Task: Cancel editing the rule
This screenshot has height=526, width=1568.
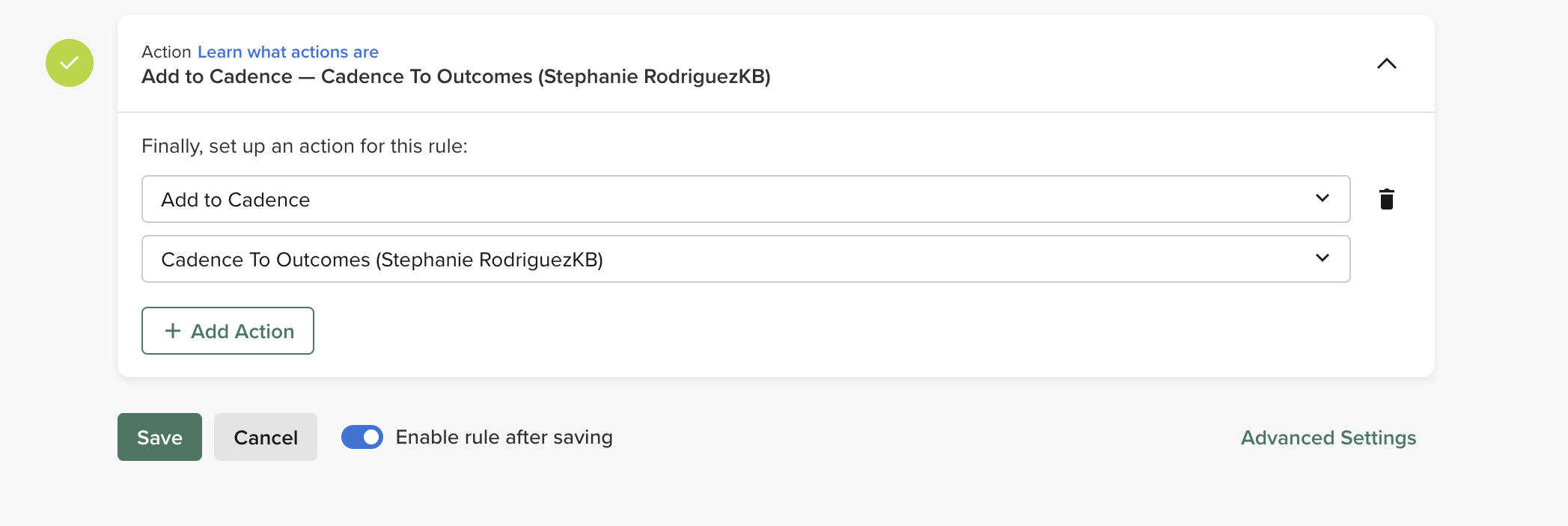Action: coord(265,437)
